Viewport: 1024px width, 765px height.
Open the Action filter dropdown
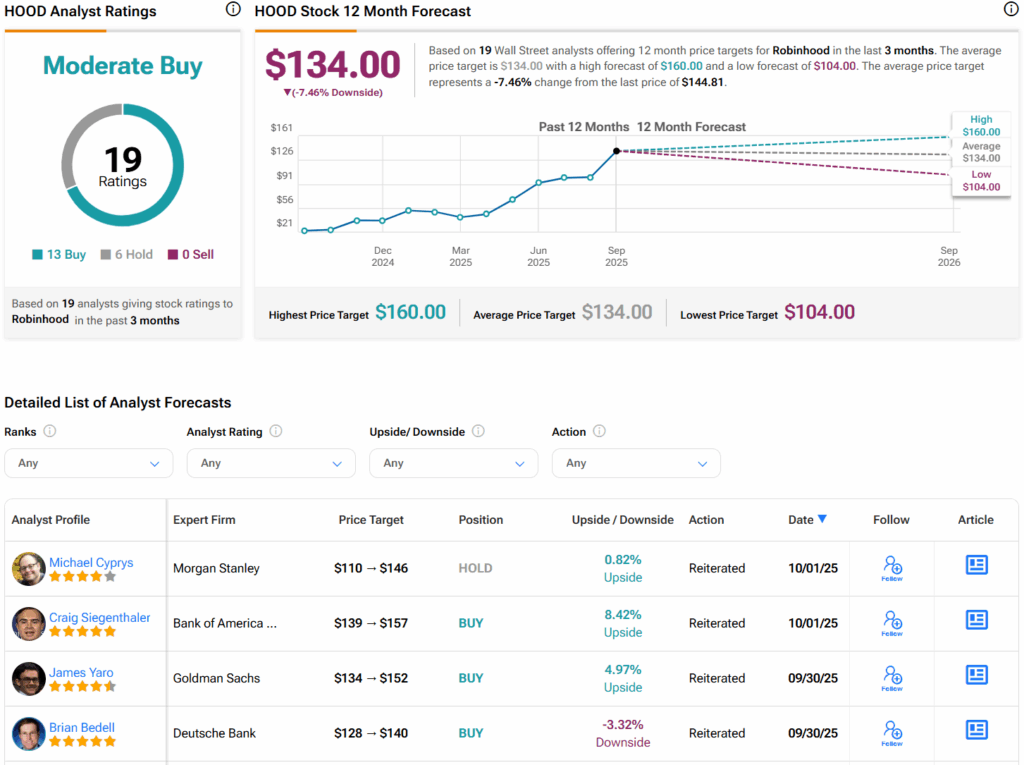click(636, 463)
